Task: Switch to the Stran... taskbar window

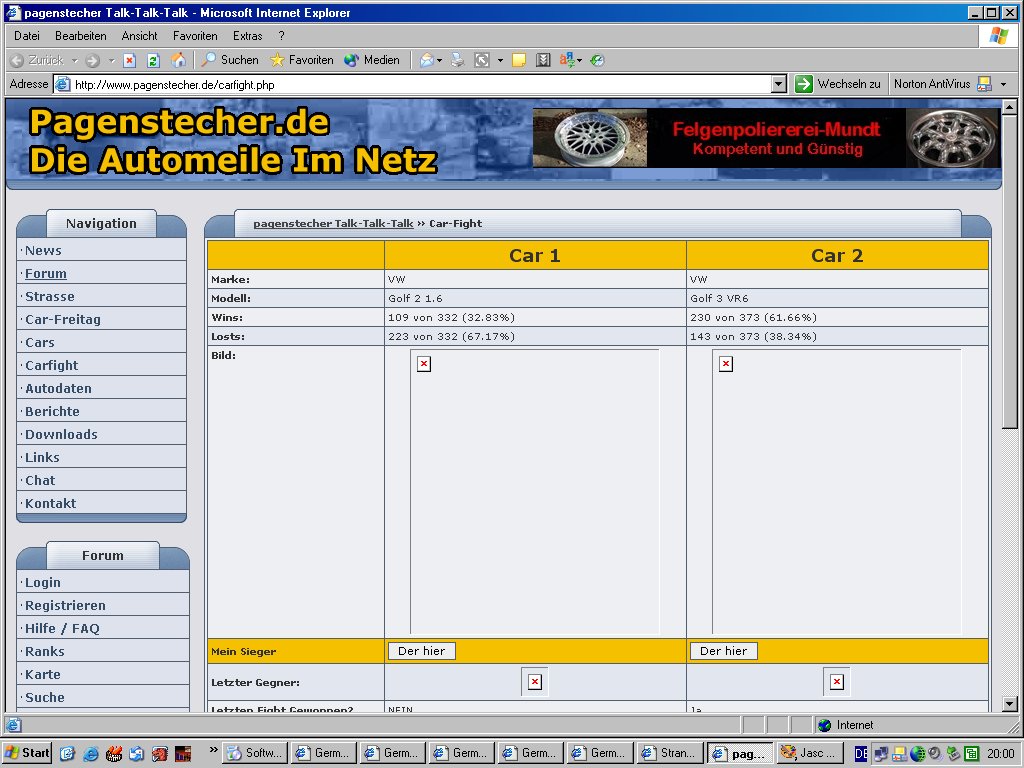Action: 670,753
